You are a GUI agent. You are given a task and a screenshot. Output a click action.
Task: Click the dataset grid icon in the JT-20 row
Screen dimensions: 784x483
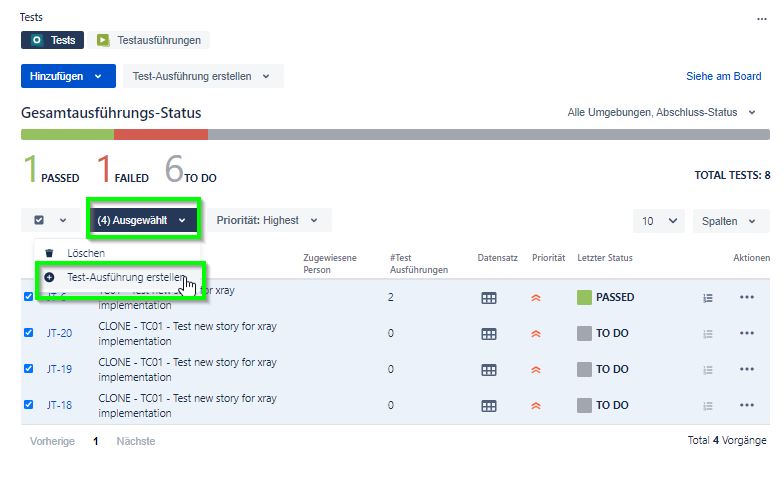click(x=488, y=334)
